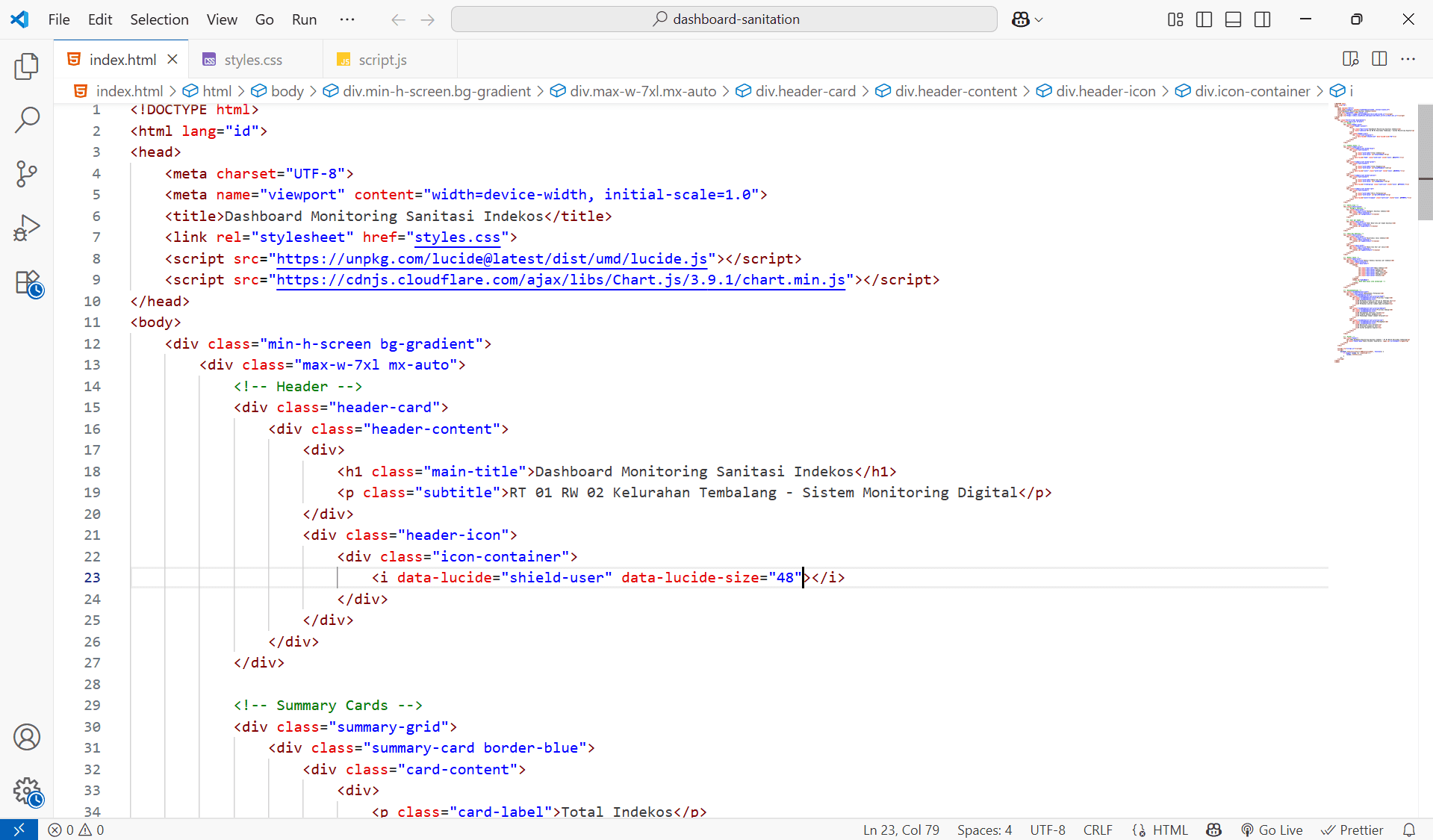
Task: Click the Summary Cards comment
Action: (x=328, y=706)
